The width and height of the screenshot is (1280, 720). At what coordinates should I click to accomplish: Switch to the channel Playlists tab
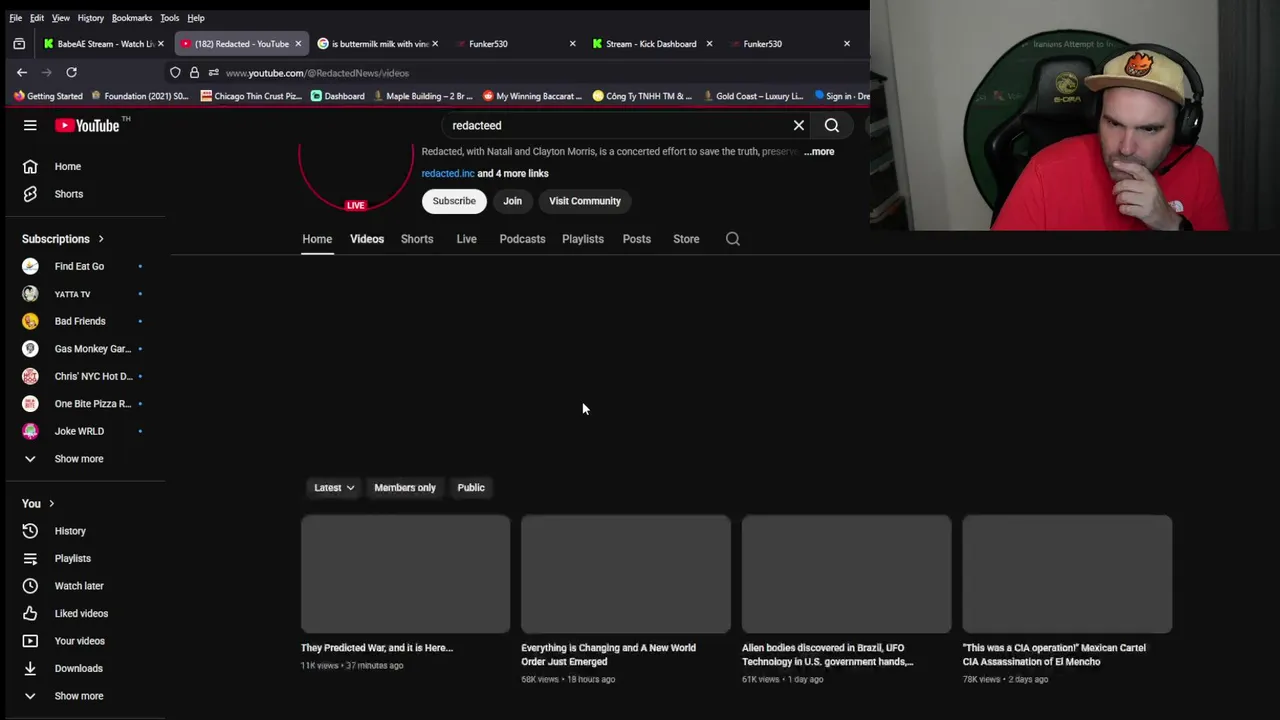[583, 239]
